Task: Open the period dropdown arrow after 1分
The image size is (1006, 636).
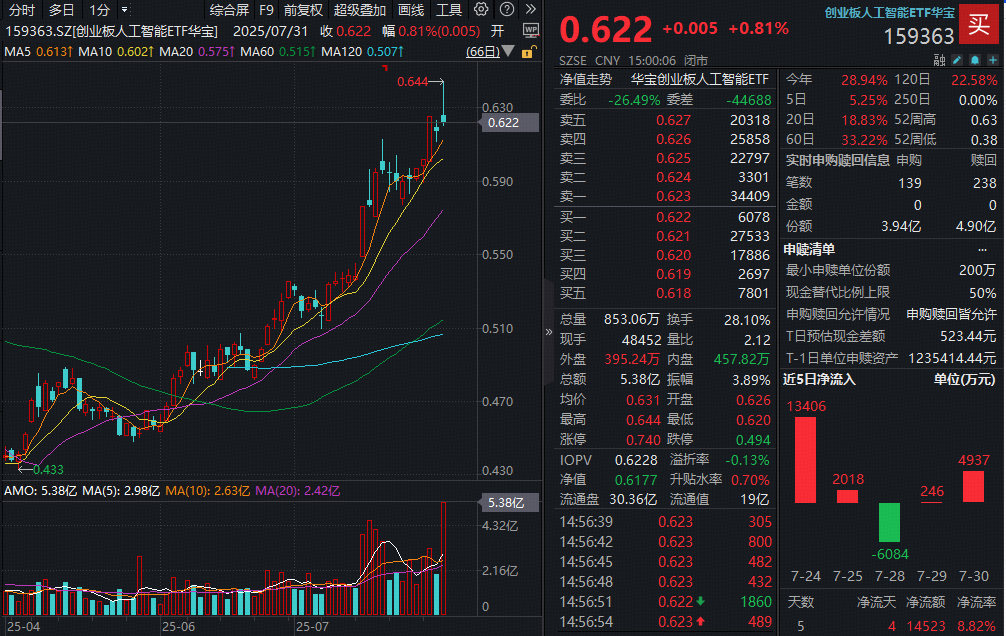Action: click(124, 10)
